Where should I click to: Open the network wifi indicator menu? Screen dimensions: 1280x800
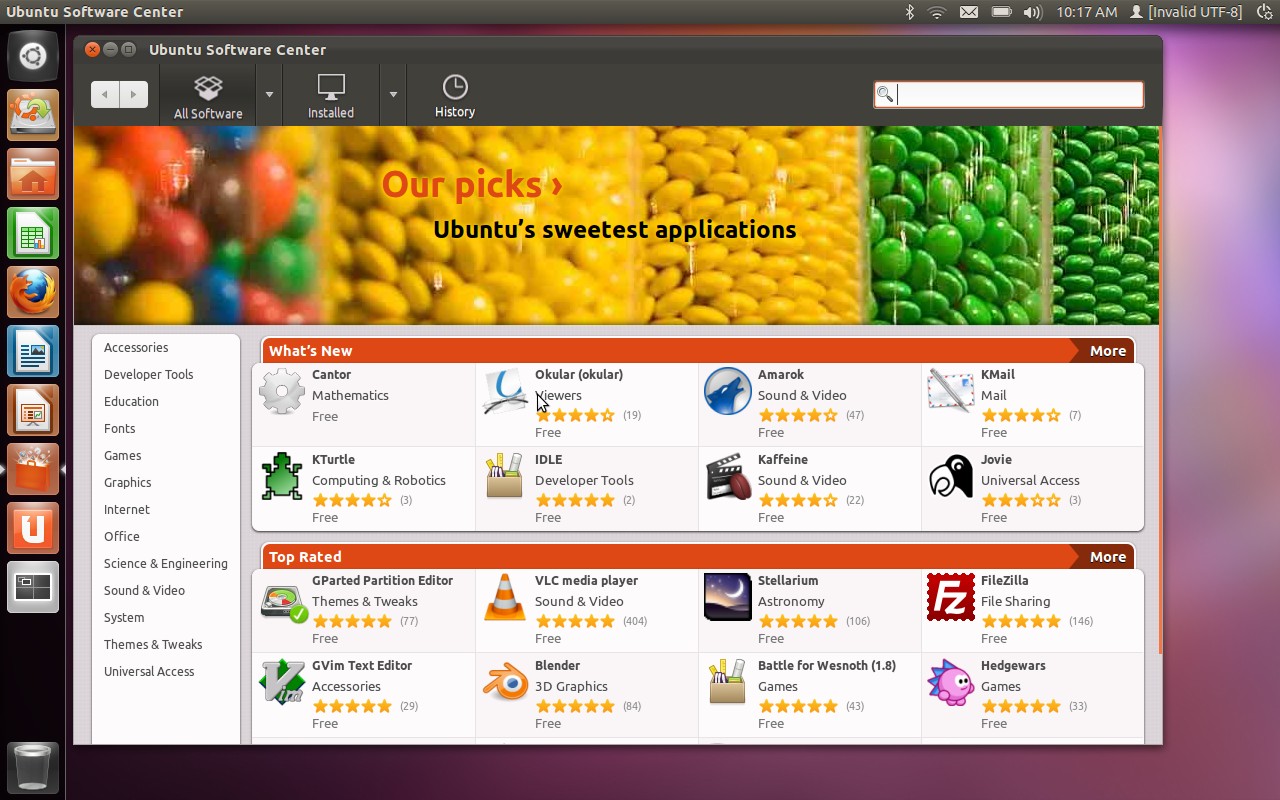(x=937, y=12)
